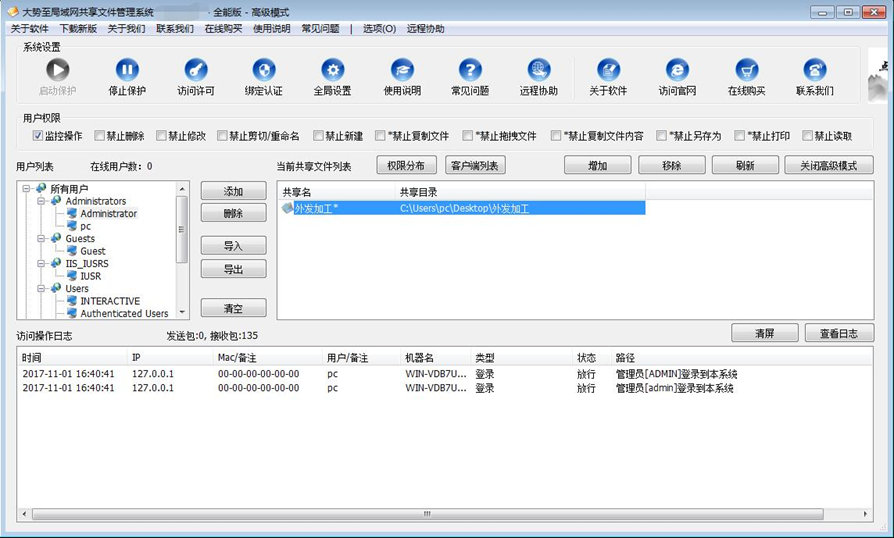Viewport: 894px width, 538px height.
Task: Open 关于软件 menu
Action: (x=30, y=28)
